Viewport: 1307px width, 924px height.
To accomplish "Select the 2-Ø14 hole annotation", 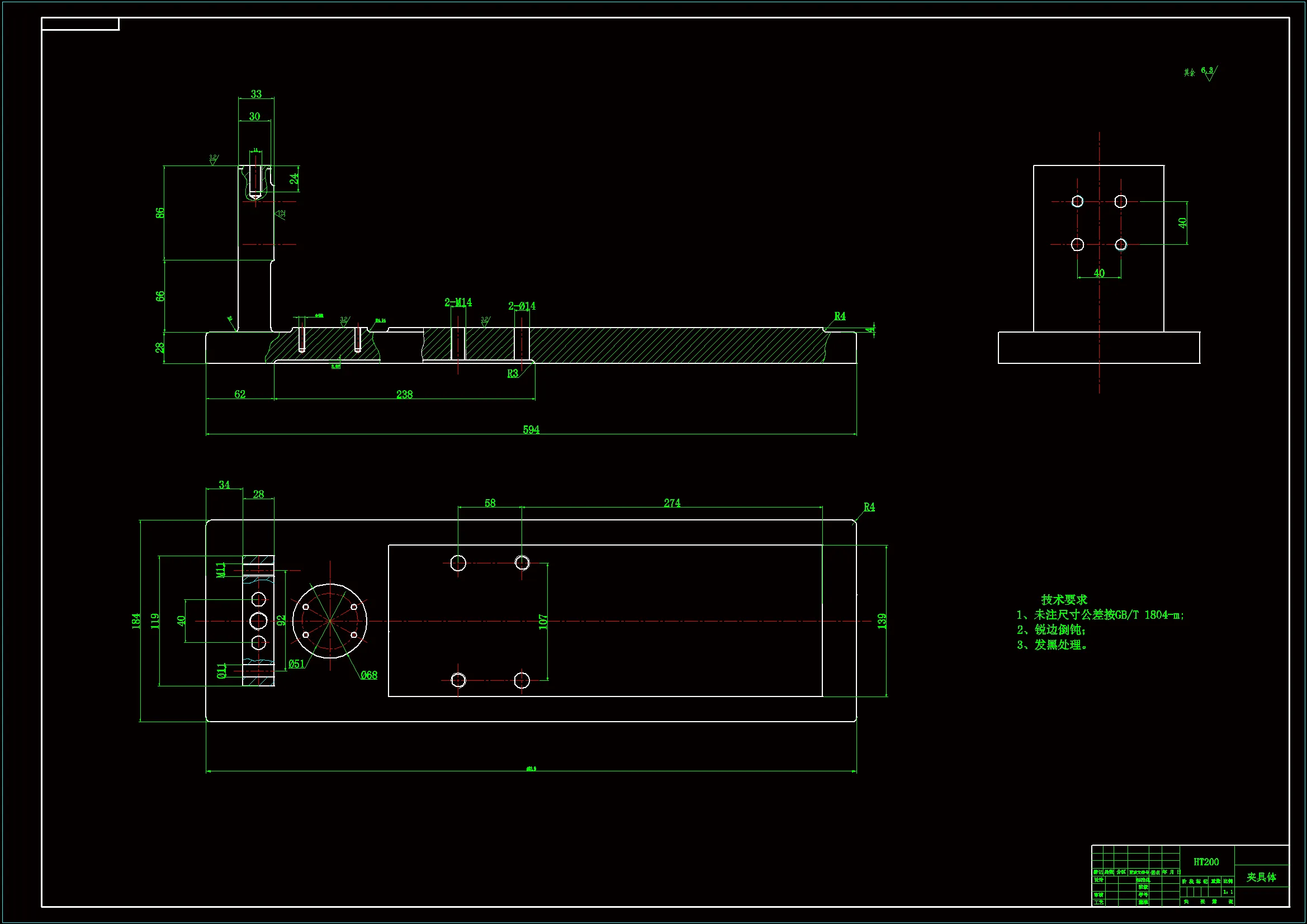I will pos(522,306).
